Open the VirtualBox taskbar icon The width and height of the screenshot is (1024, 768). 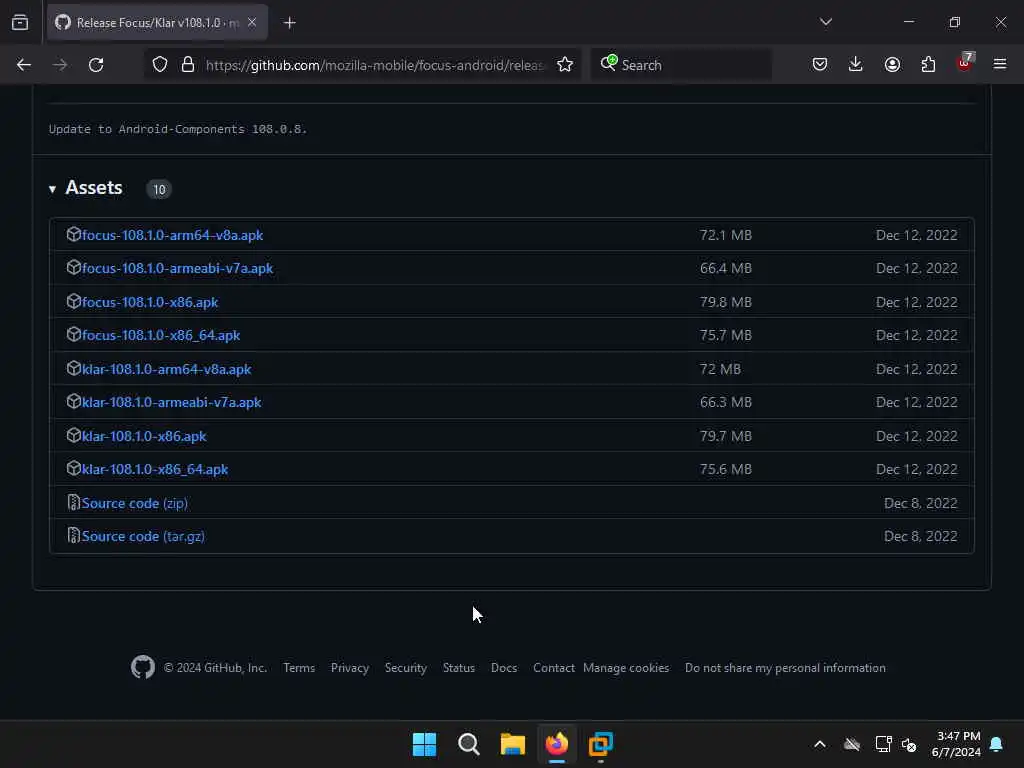(x=601, y=744)
